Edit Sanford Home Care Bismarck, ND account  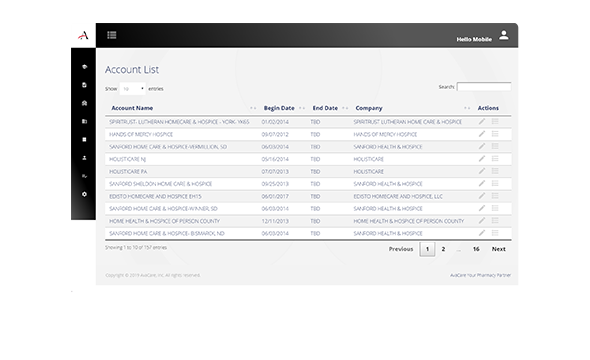pyautogui.click(x=482, y=233)
